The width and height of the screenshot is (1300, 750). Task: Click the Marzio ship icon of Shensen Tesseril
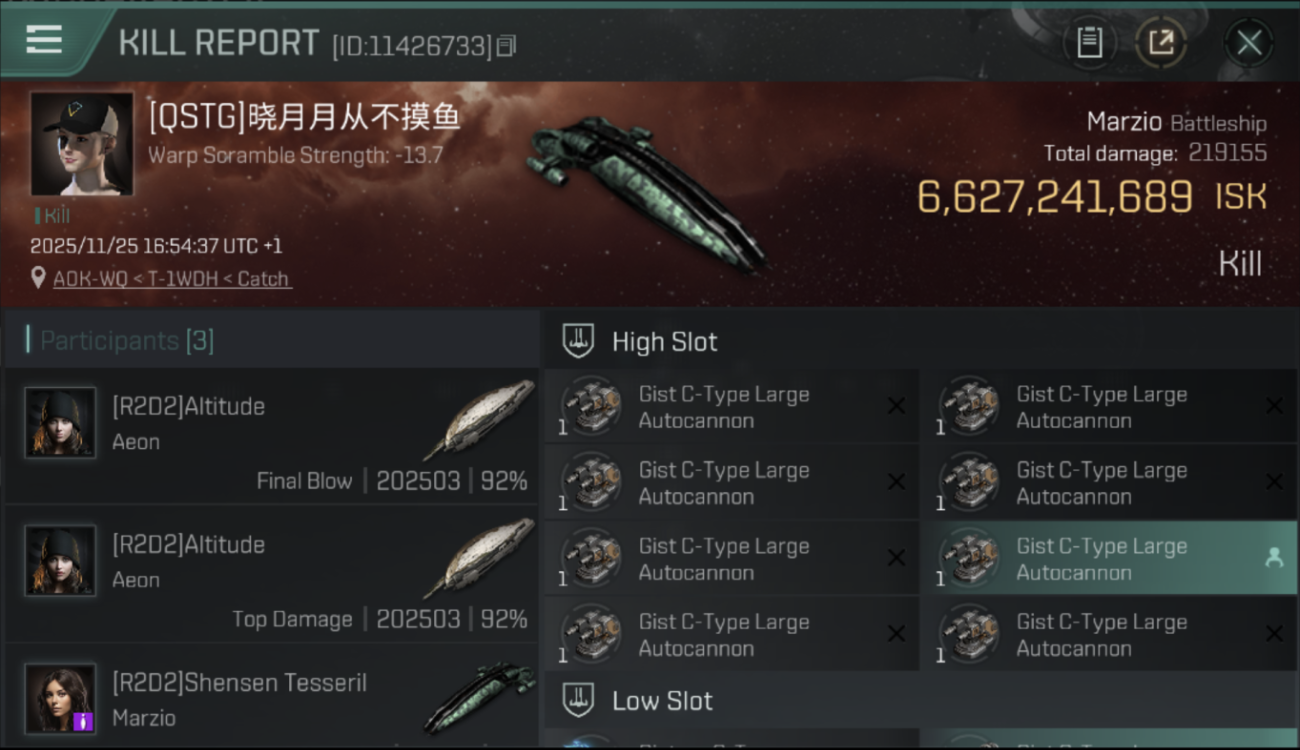click(478, 697)
